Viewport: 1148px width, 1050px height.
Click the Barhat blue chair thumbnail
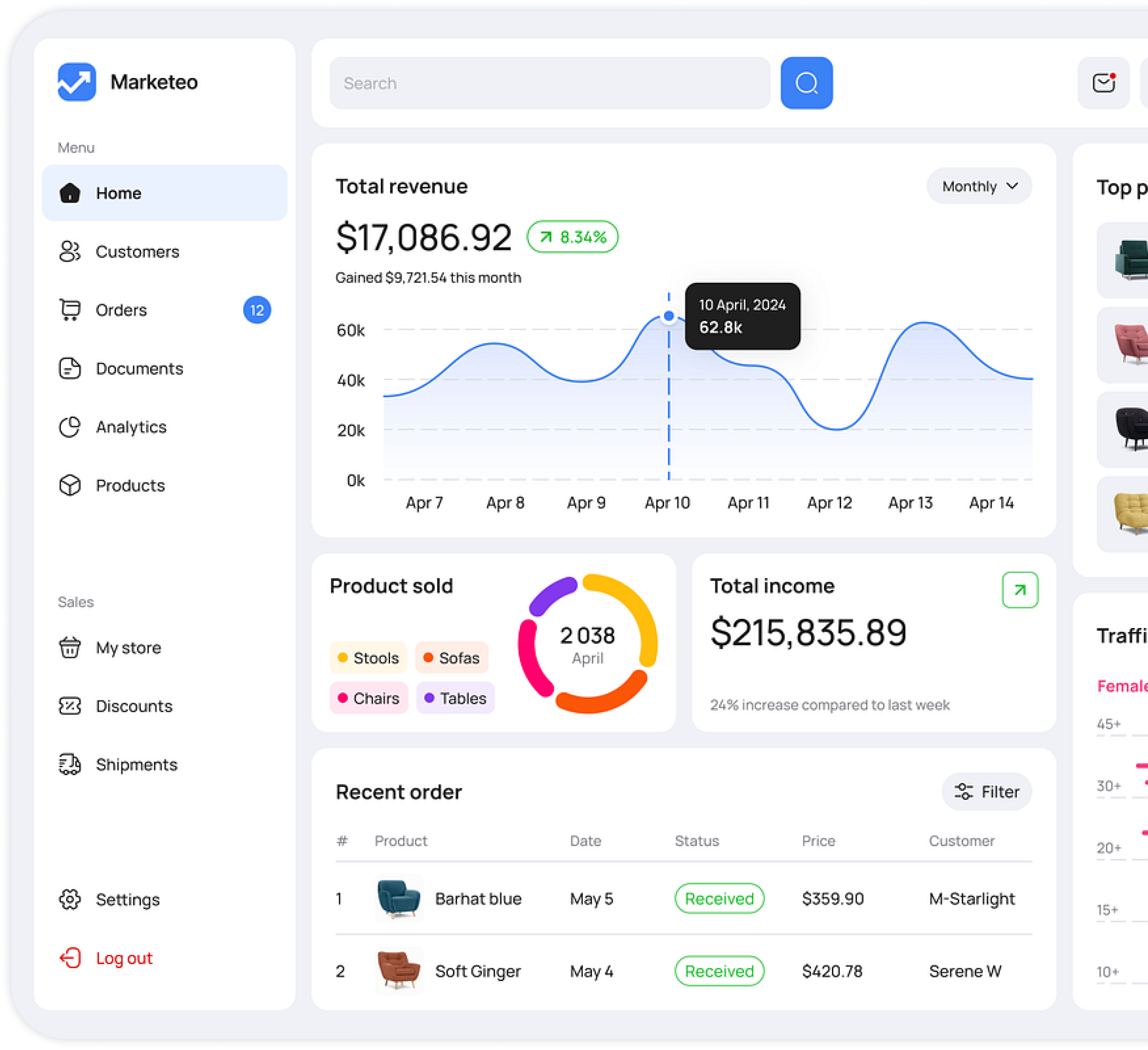398,898
